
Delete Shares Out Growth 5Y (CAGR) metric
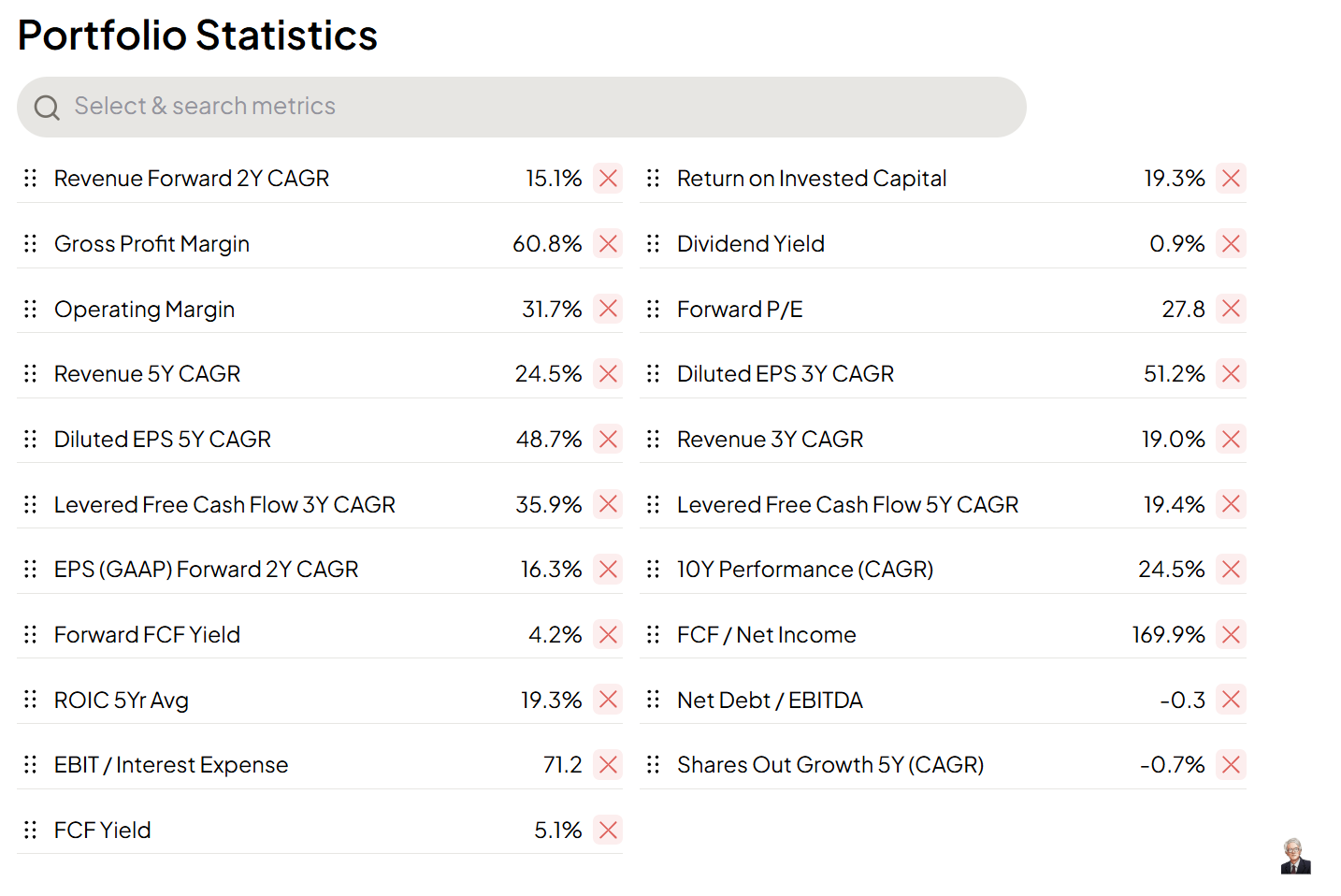(1231, 765)
